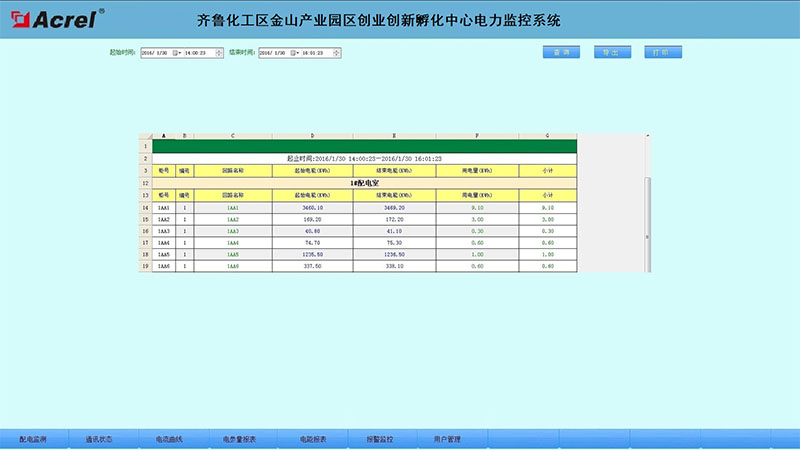
Task: Select row 14 header in spreadsheet
Action: 145,207
